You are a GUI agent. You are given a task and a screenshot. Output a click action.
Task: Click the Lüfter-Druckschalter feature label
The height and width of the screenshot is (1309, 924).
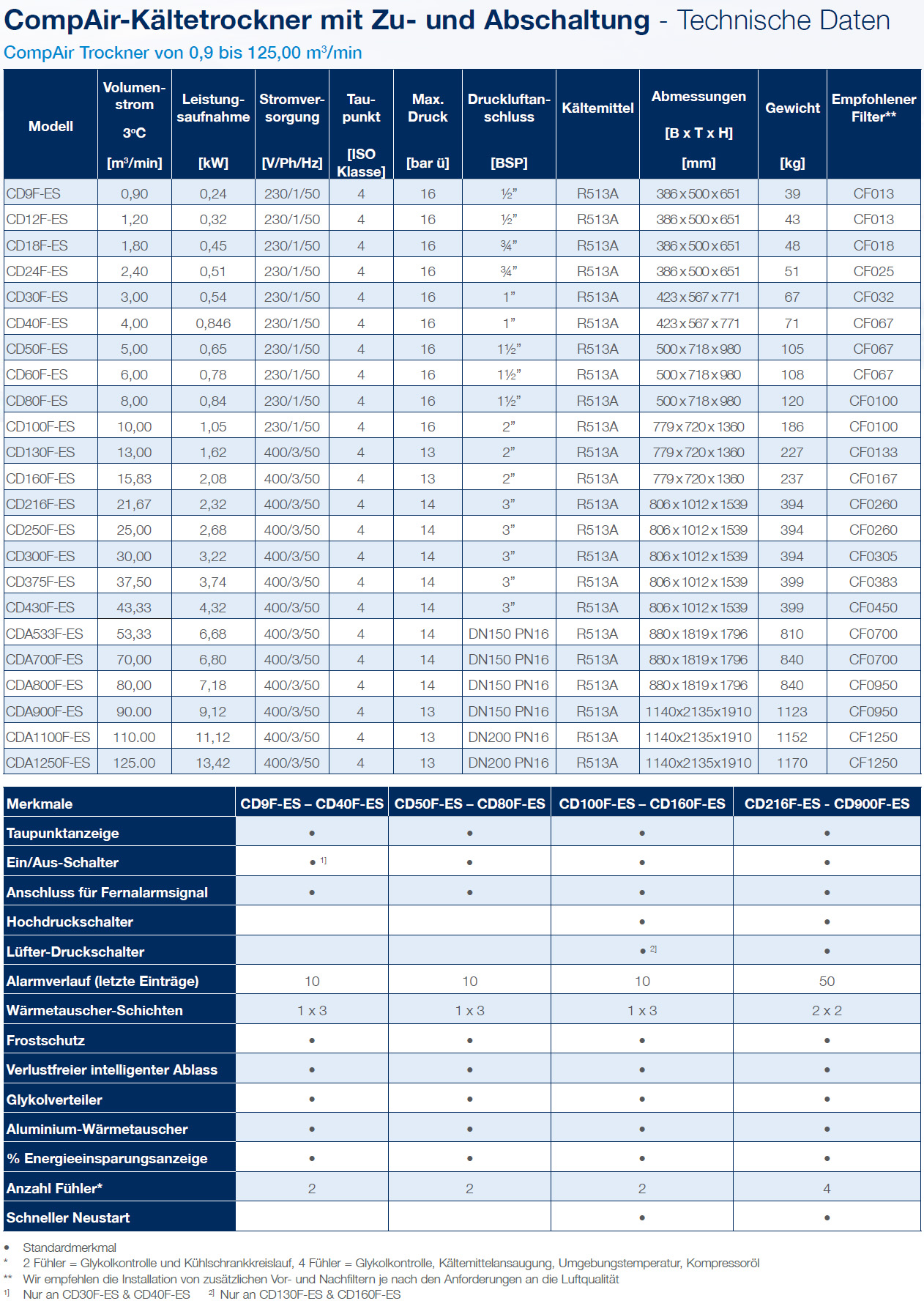pos(75,952)
